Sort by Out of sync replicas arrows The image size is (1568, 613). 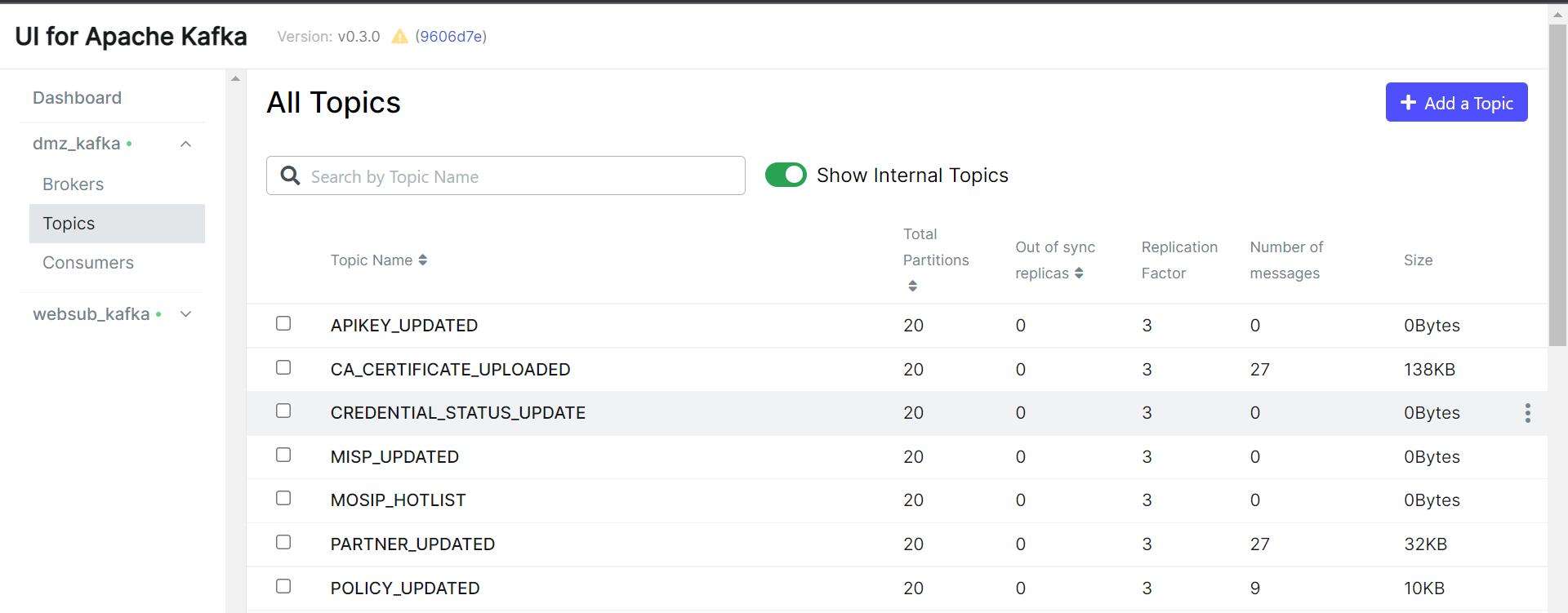tap(1079, 273)
